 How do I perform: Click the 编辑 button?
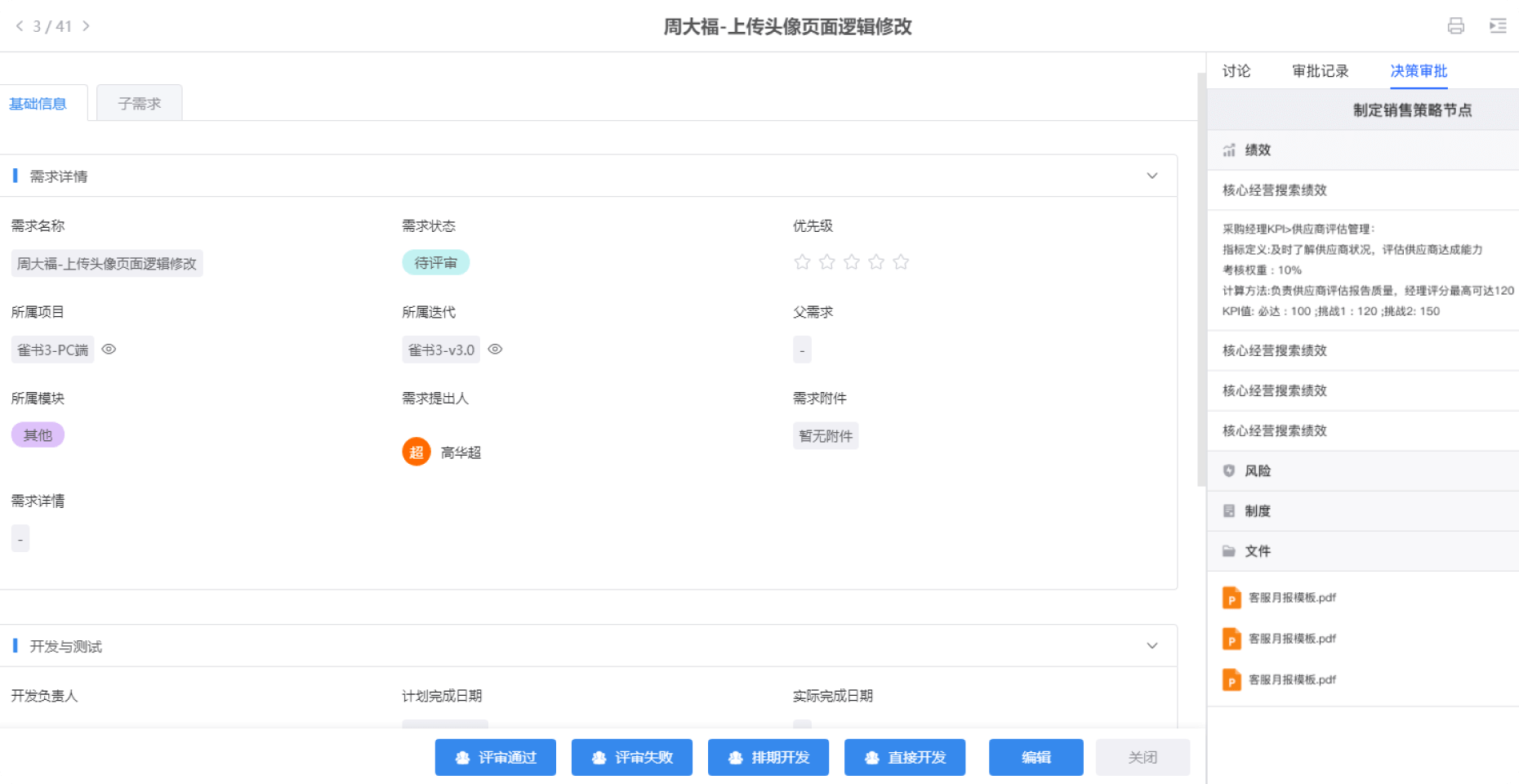click(1036, 757)
